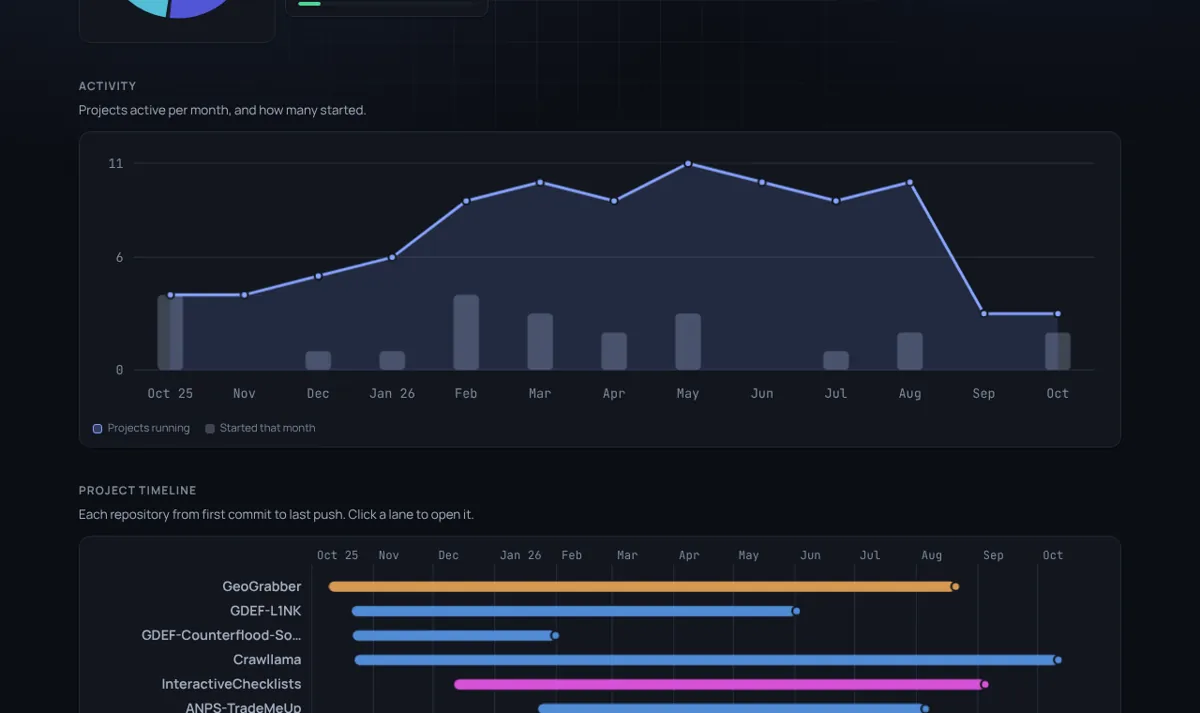Click the Feb started-that-month bar
This screenshot has width=1200, height=713.
466,332
